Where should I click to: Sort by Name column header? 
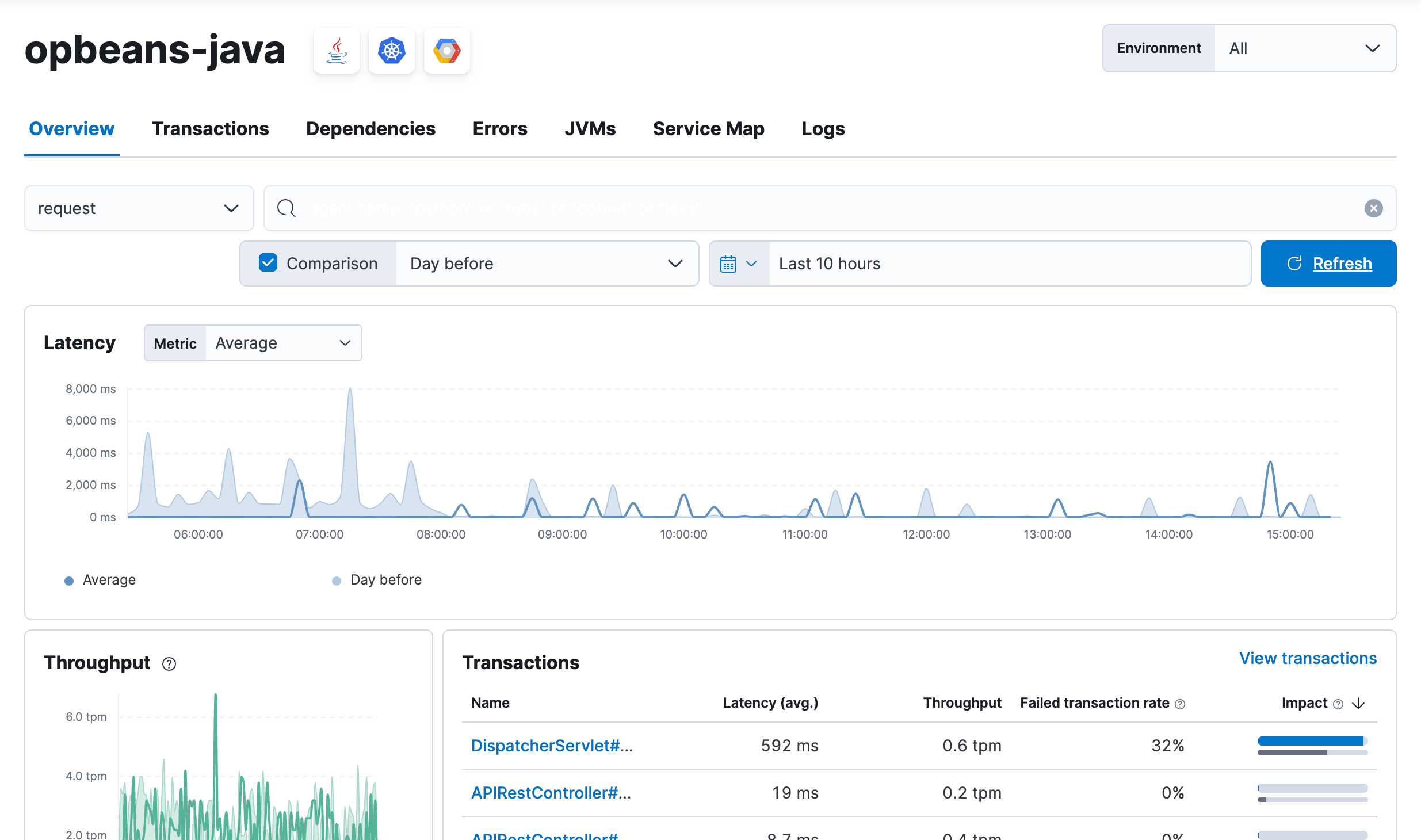[x=490, y=703]
